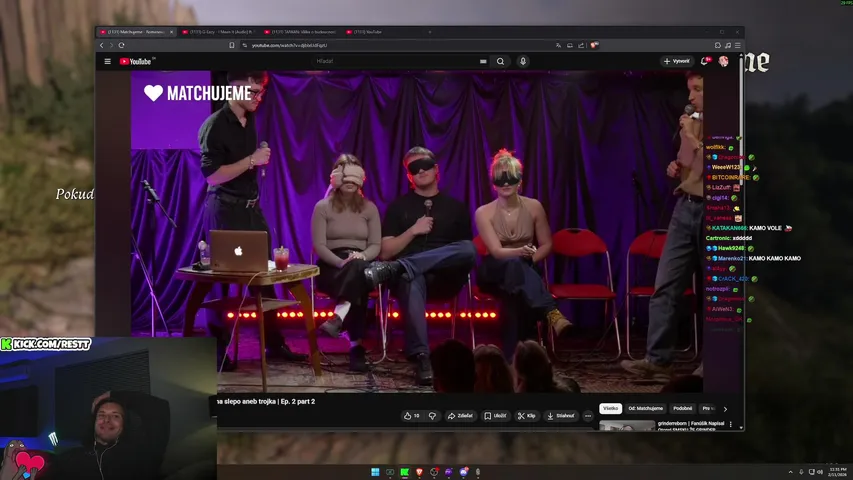This screenshot has width=853, height=480.
Task: Switch to the TANMAI browser tab
Action: [x=301, y=32]
